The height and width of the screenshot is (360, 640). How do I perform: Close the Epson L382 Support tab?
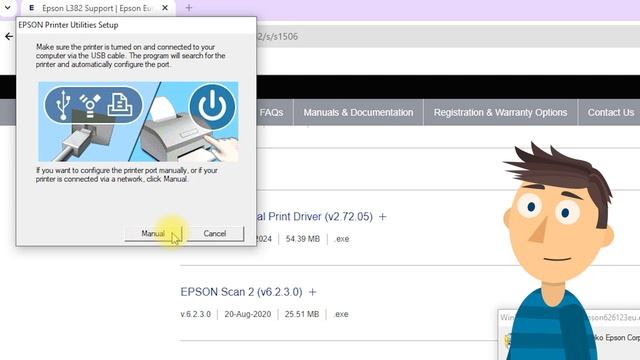point(165,8)
